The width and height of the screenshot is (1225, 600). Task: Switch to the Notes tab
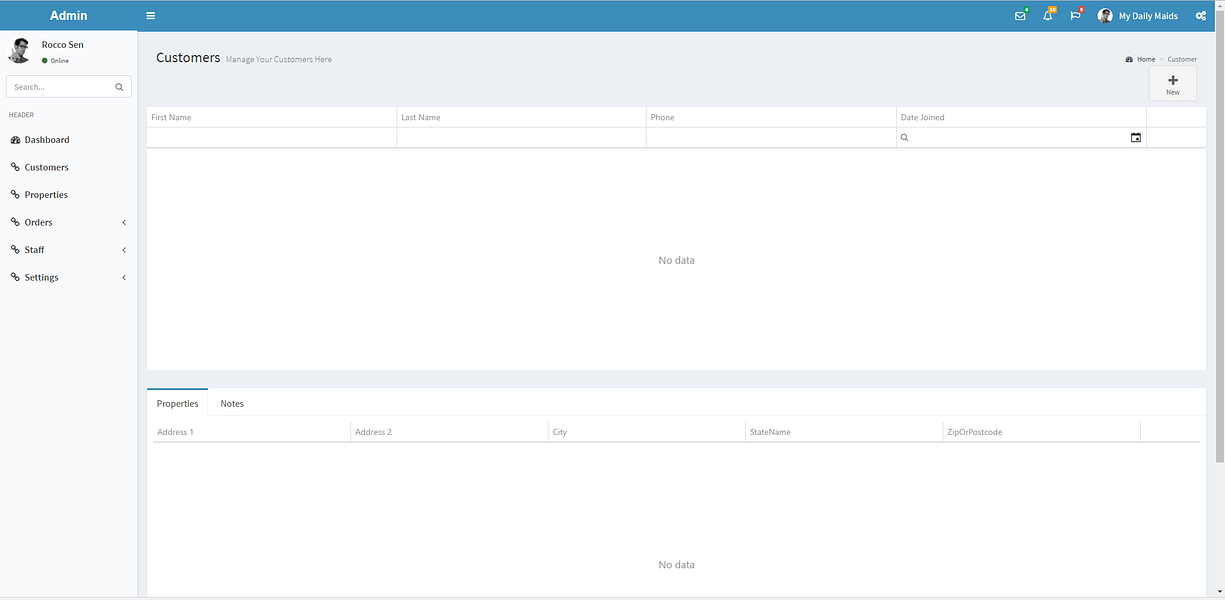point(232,403)
